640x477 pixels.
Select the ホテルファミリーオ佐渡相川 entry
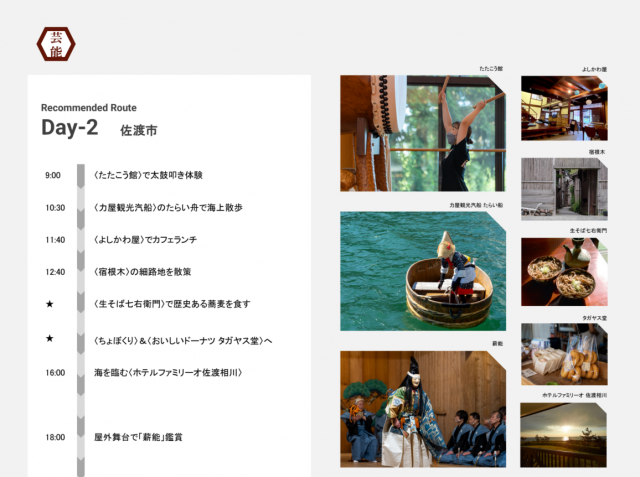(x=169, y=373)
